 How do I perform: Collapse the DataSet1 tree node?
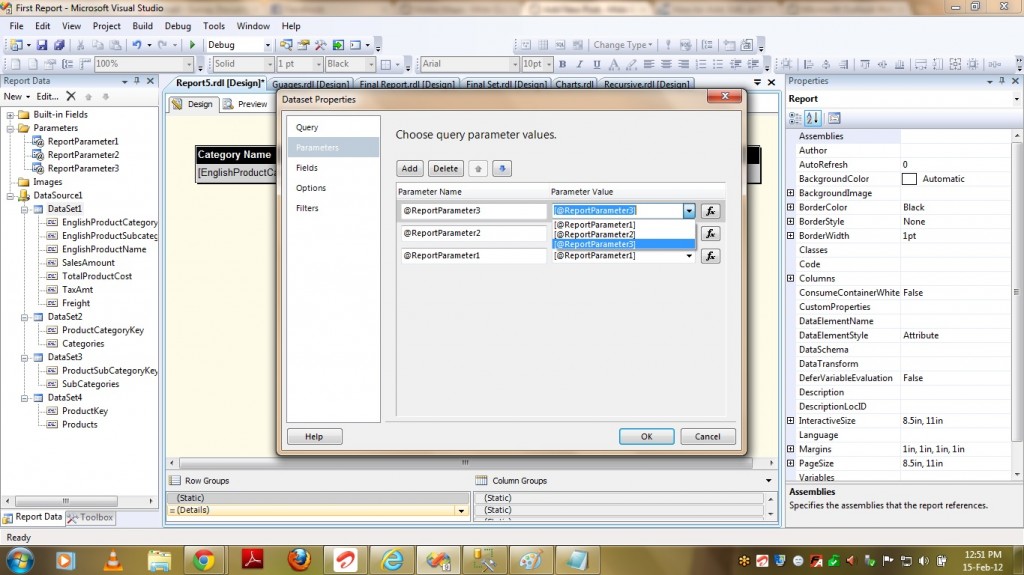(24, 209)
